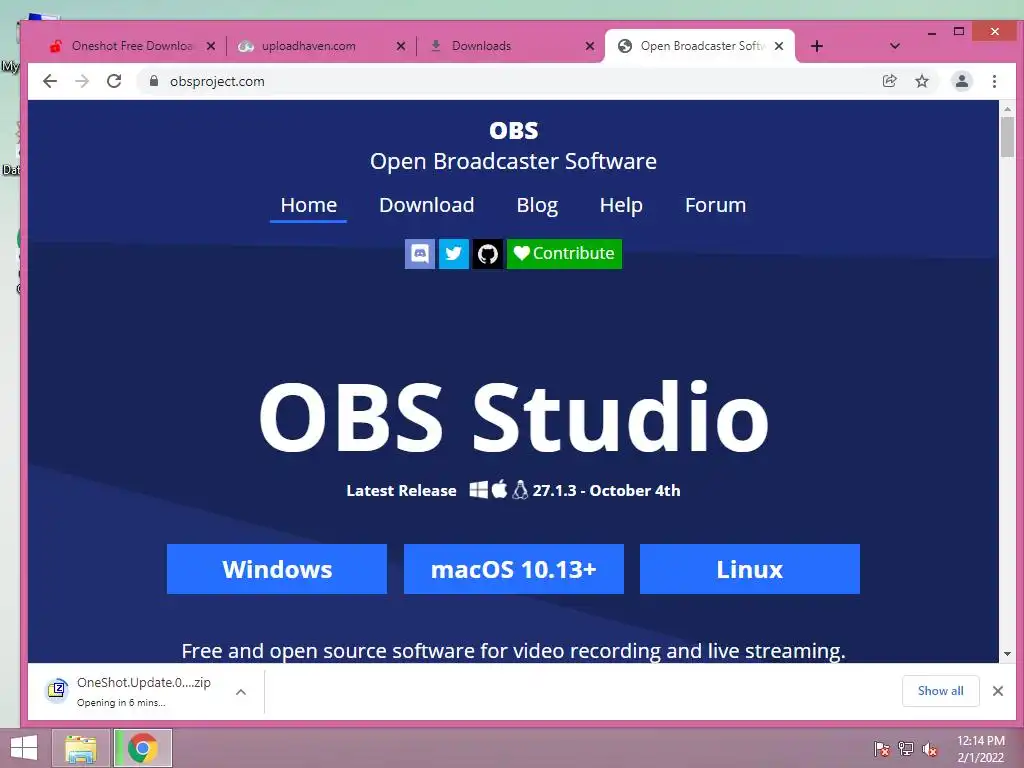1024x768 pixels.
Task: Click the network tray icon
Action: tap(905, 749)
